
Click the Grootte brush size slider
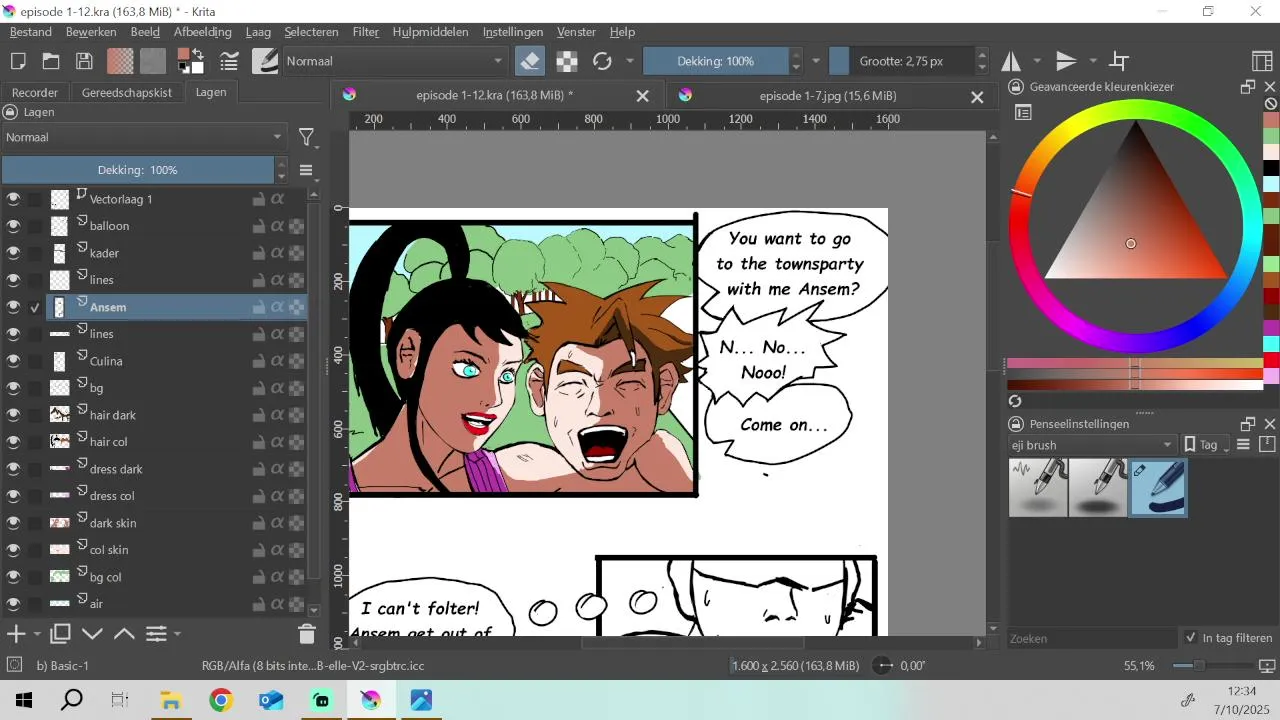tap(902, 61)
